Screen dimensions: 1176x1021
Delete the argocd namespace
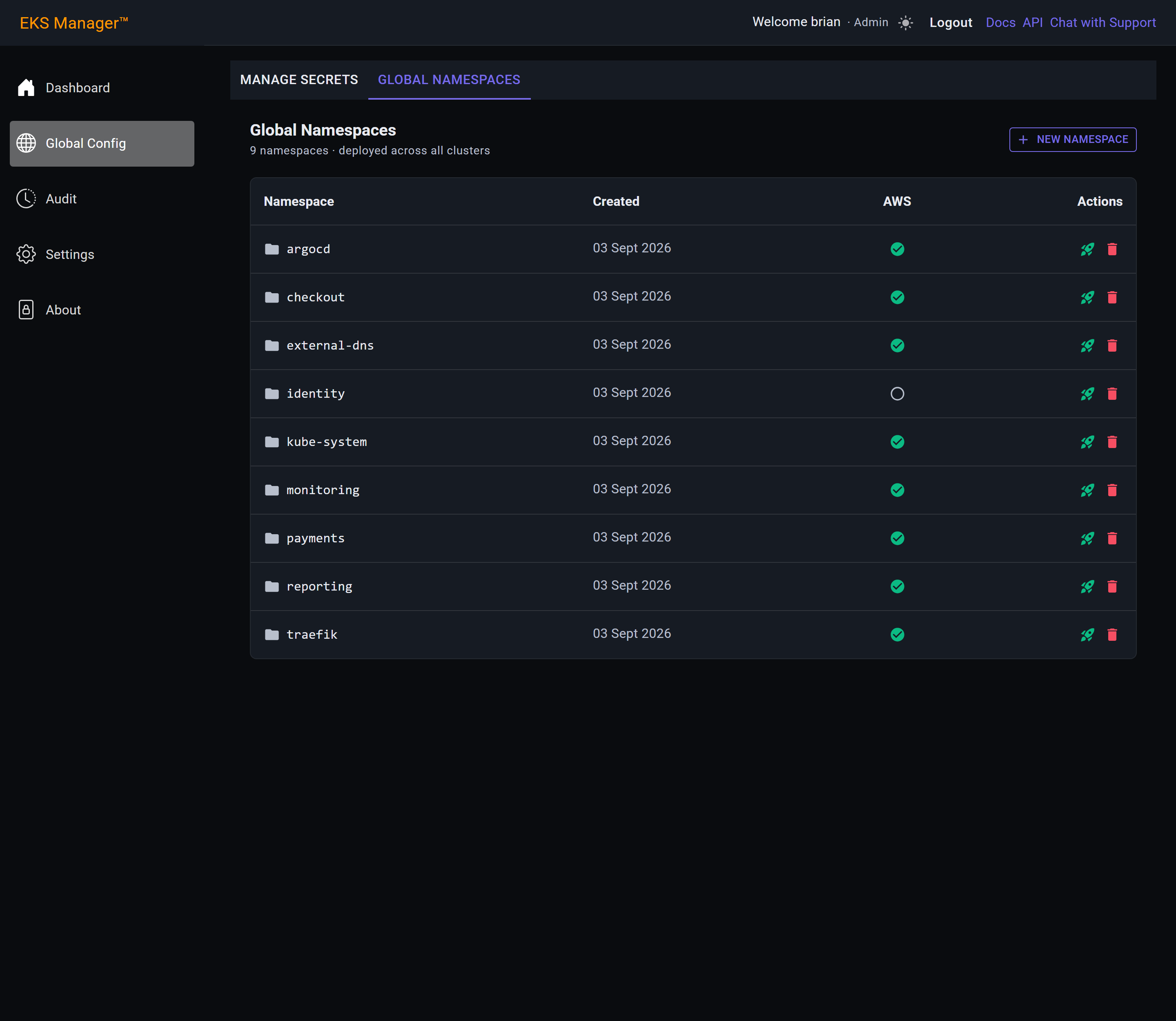point(1112,249)
